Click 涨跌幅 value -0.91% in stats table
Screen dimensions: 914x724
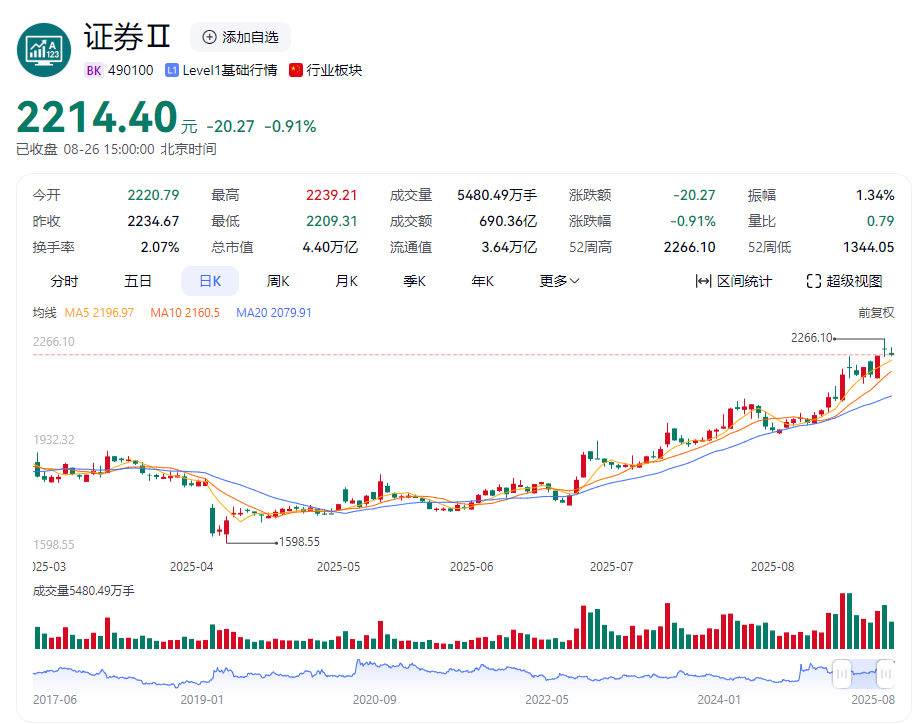pos(692,222)
